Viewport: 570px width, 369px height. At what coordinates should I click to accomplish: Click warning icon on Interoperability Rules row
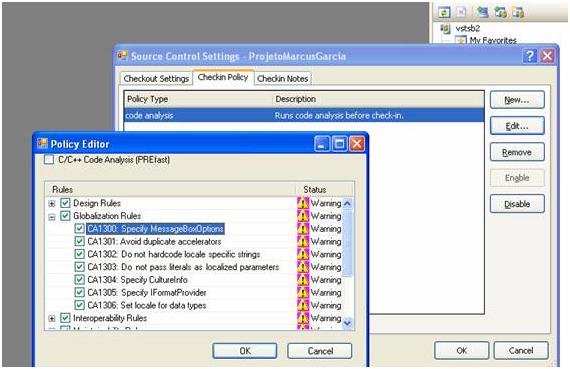coord(302,318)
